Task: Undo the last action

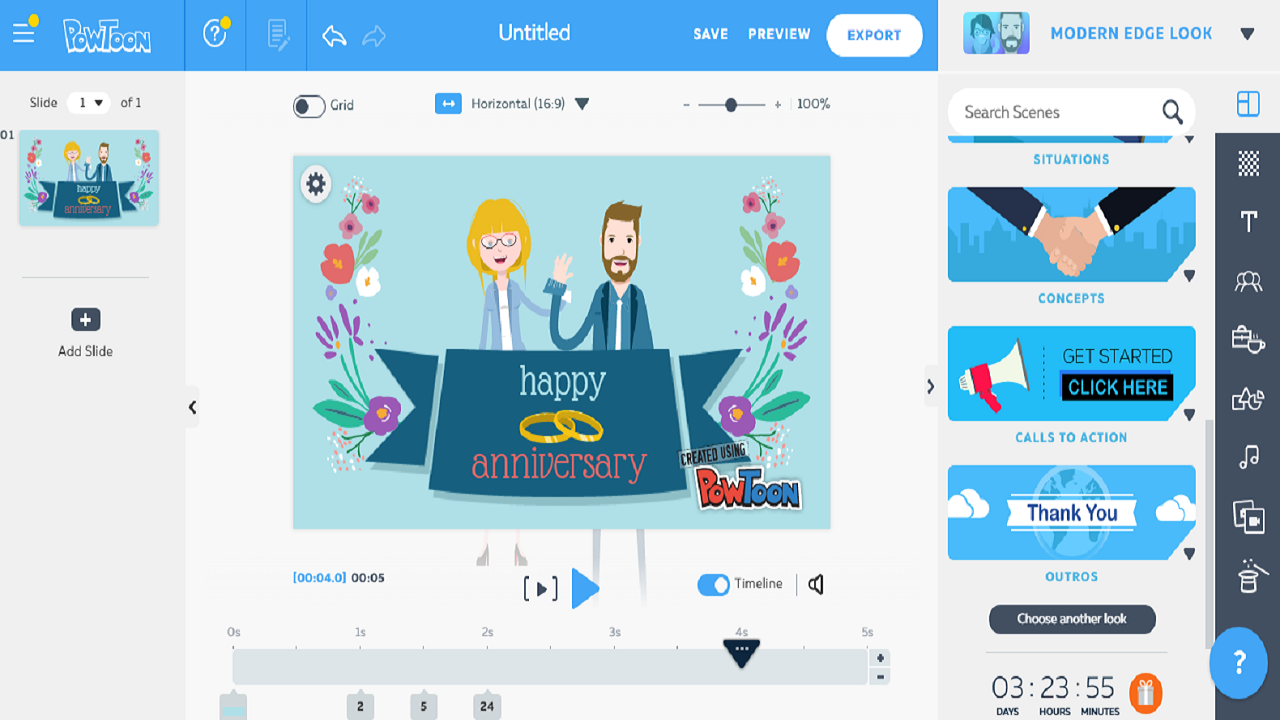Action: click(334, 36)
